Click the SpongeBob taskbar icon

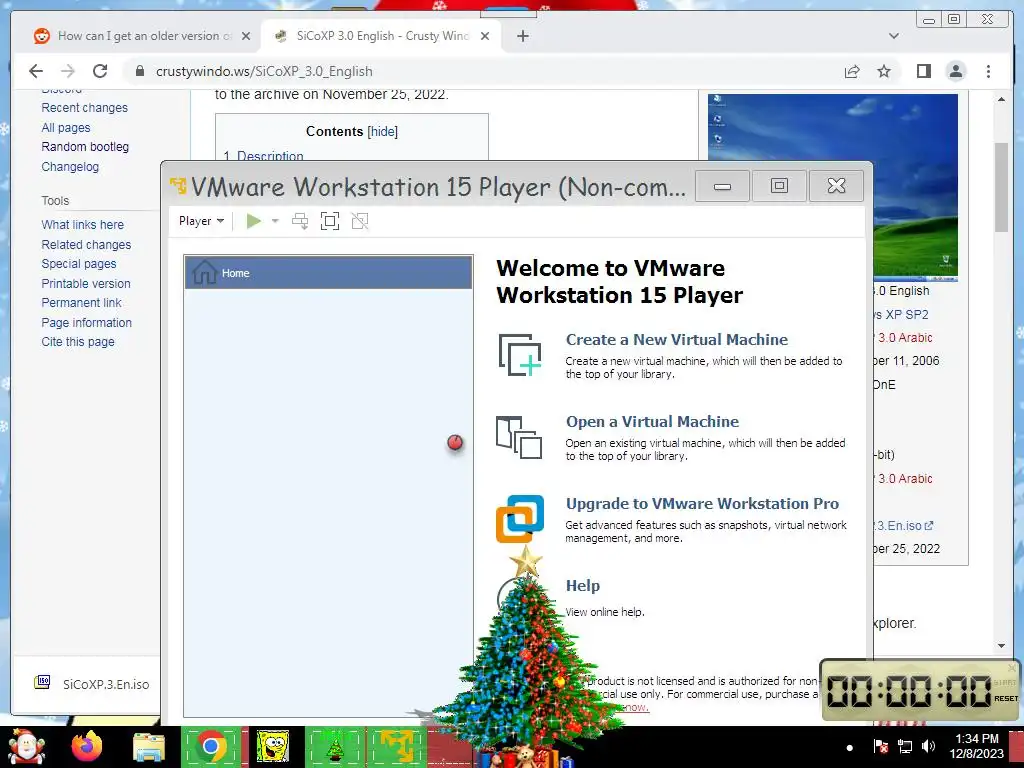273,746
